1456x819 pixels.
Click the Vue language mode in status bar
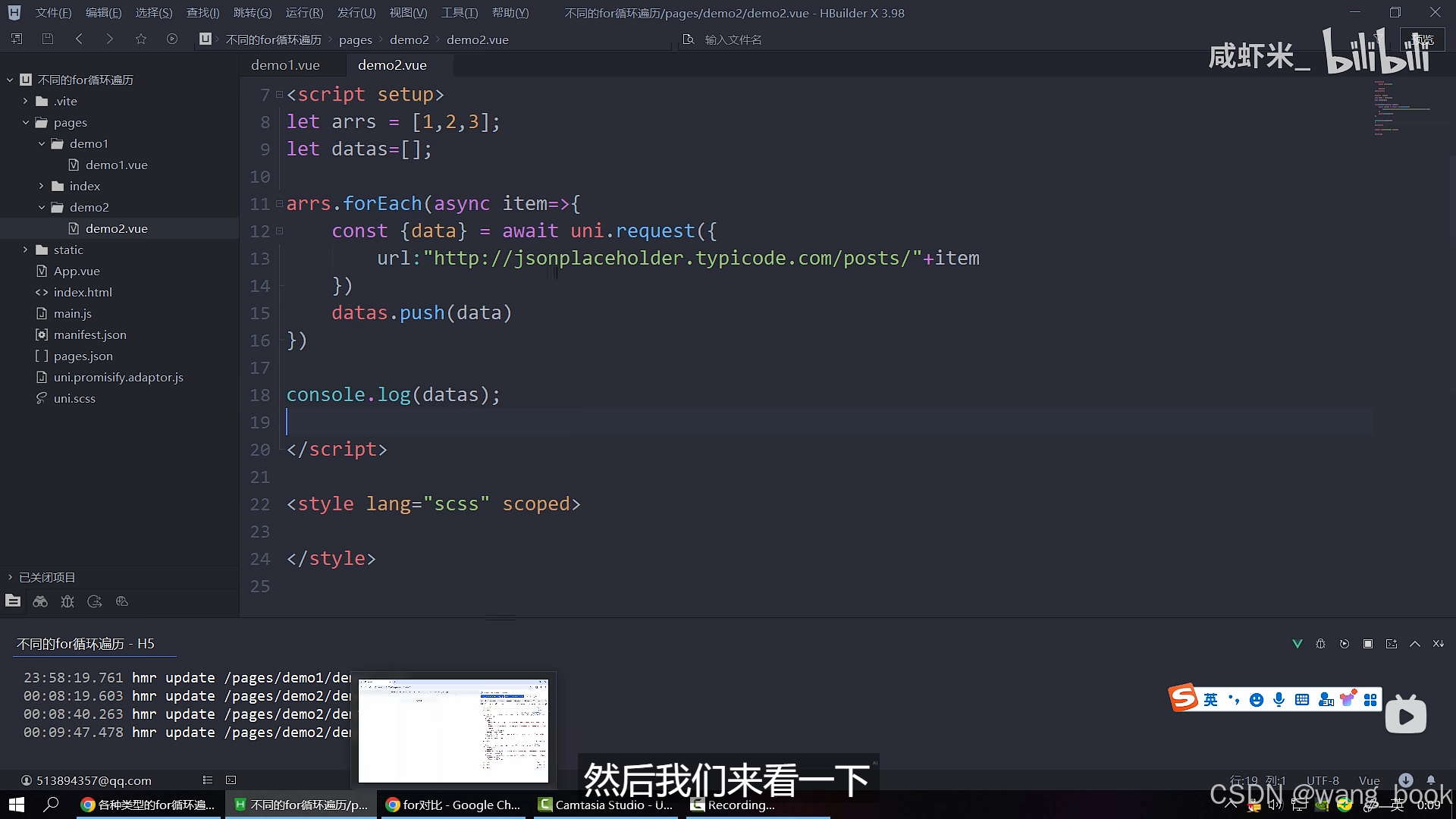1369,780
